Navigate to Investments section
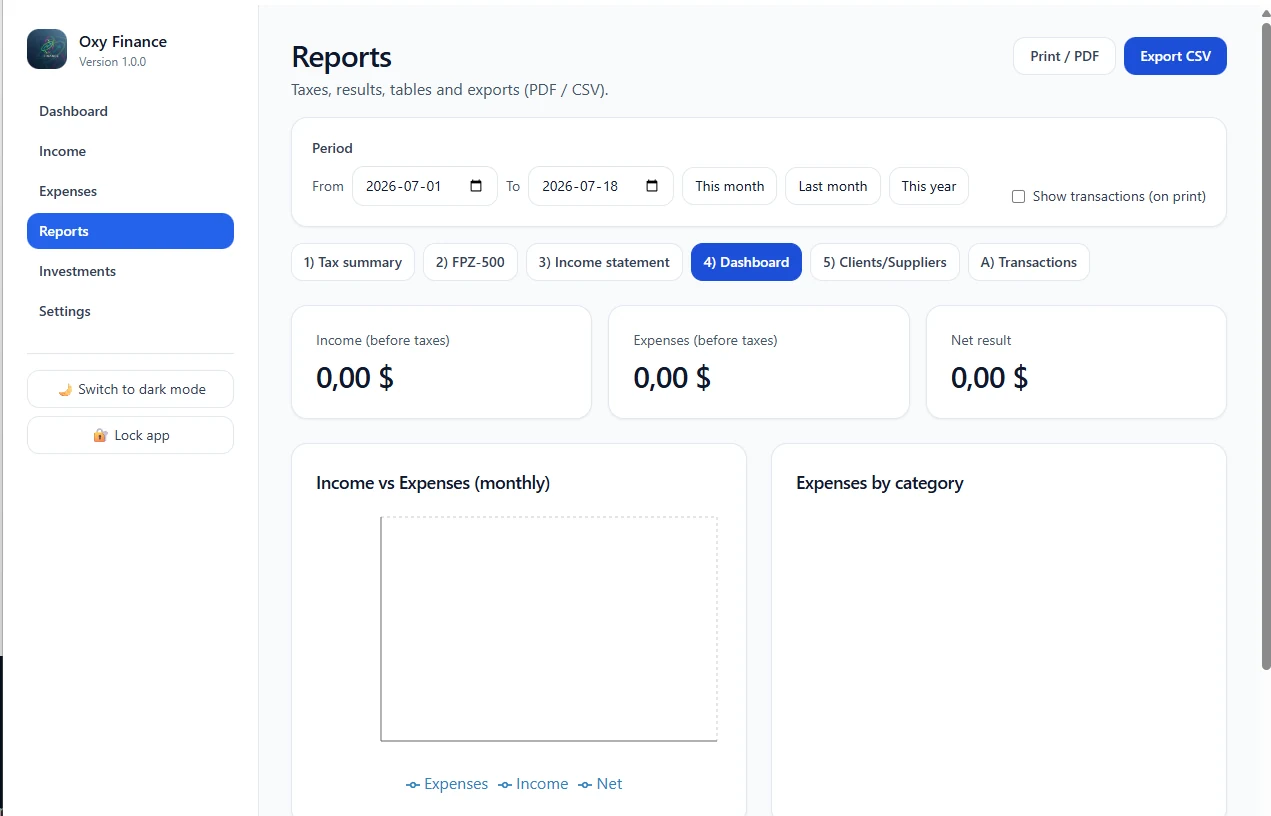1271x816 pixels. 130,271
